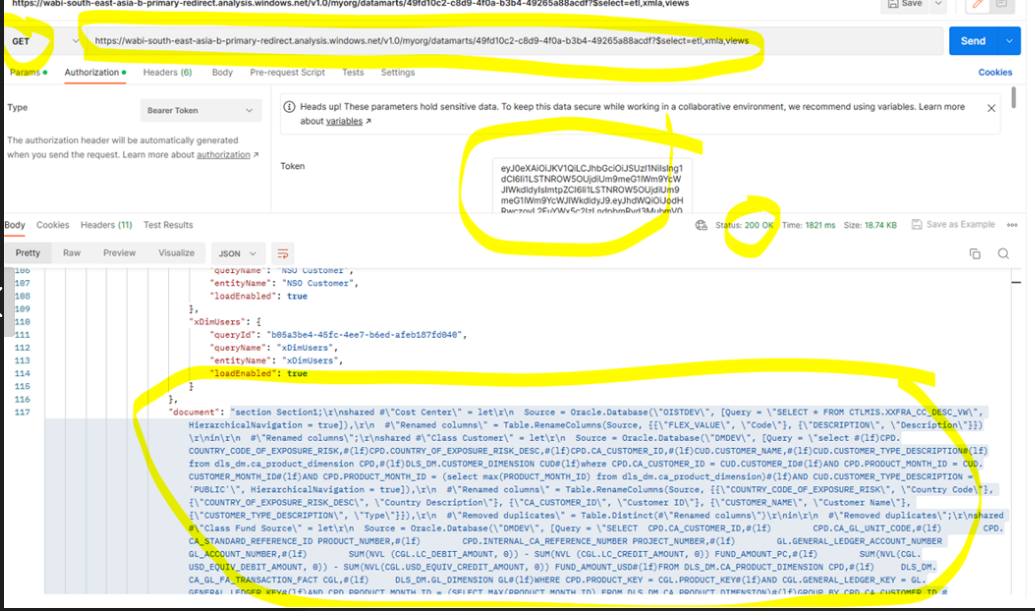Open the request Settings tab

tap(398, 73)
